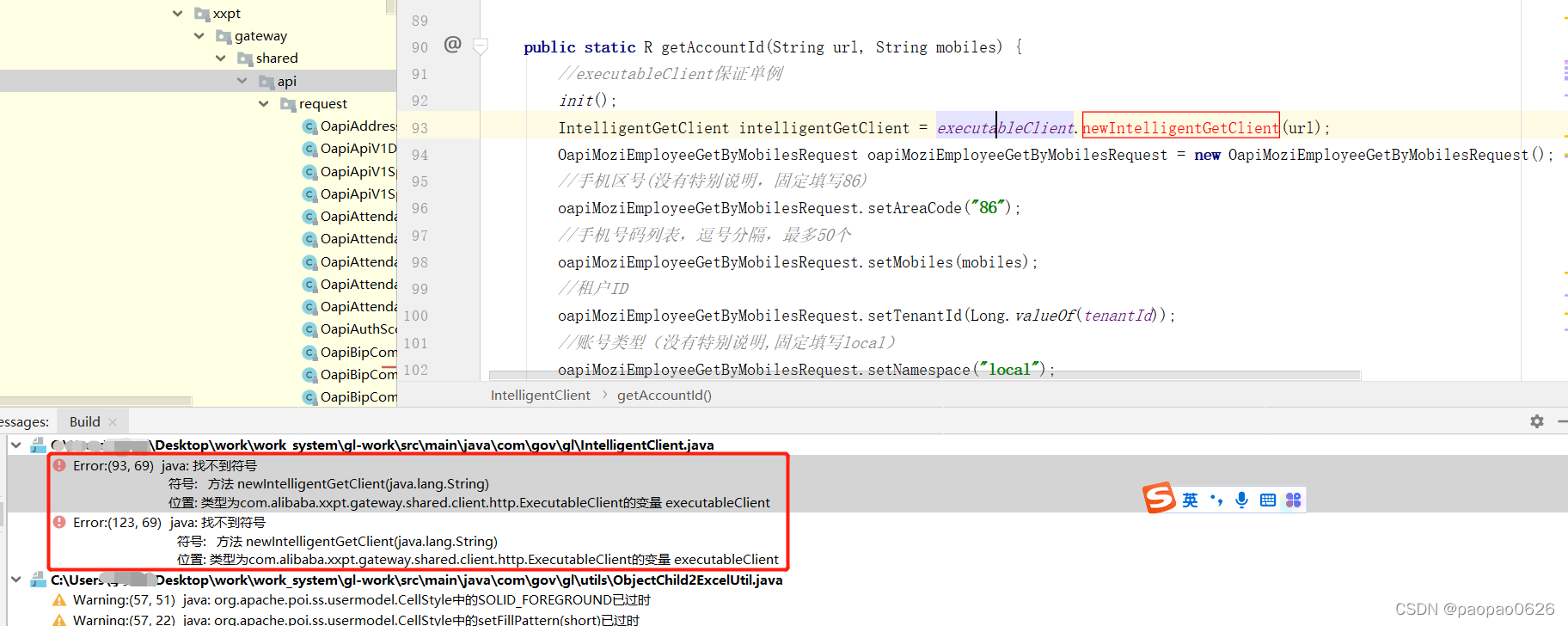The width and height of the screenshot is (1568, 626).
Task: Click the gateway package folder icon
Action: pyautogui.click(x=224, y=36)
